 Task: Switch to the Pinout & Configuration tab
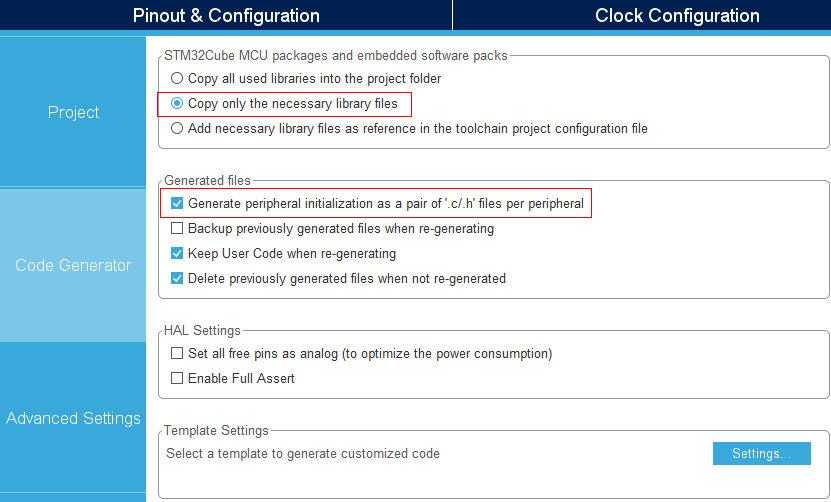(226, 15)
